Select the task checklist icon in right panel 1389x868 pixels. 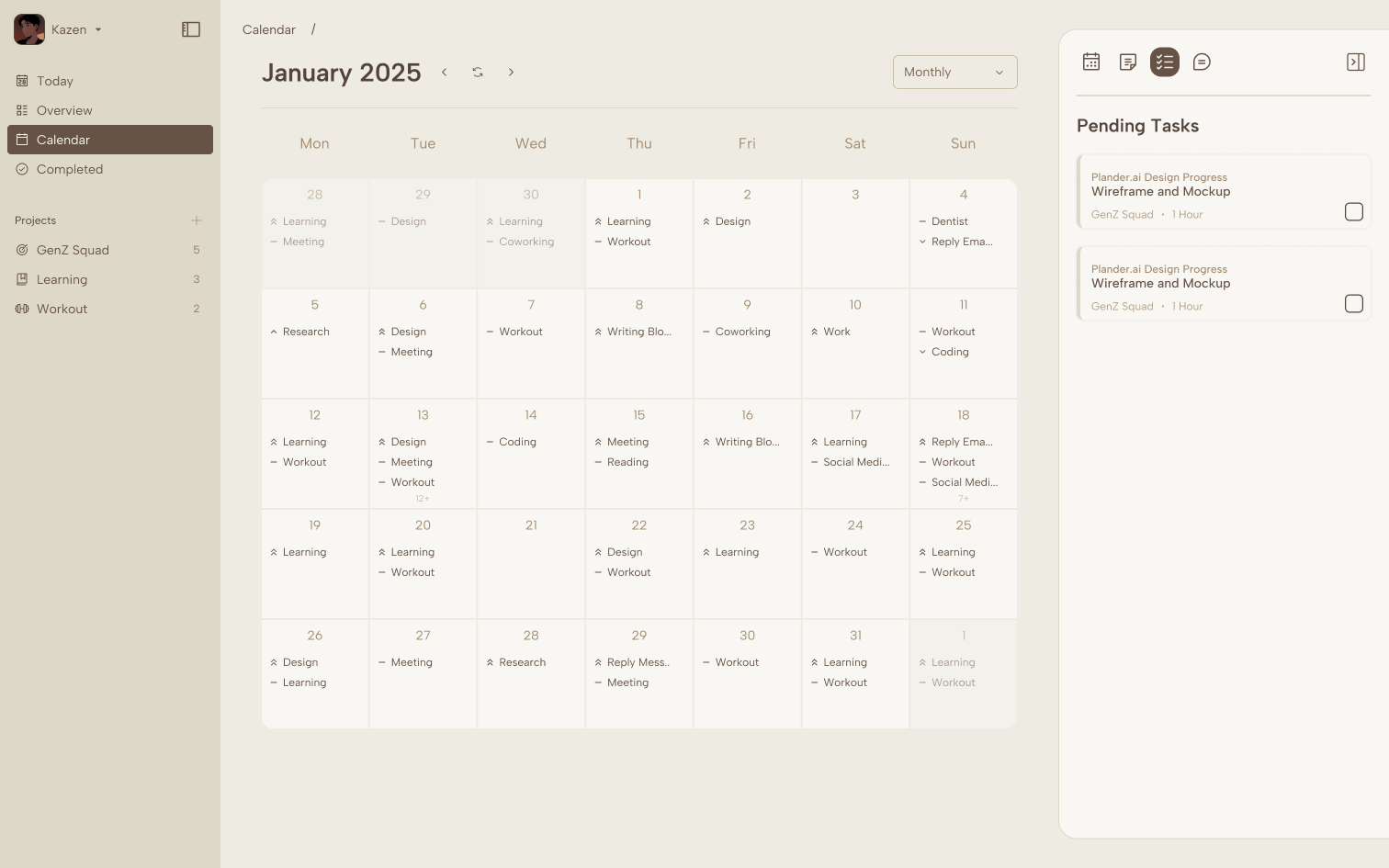tap(1165, 62)
